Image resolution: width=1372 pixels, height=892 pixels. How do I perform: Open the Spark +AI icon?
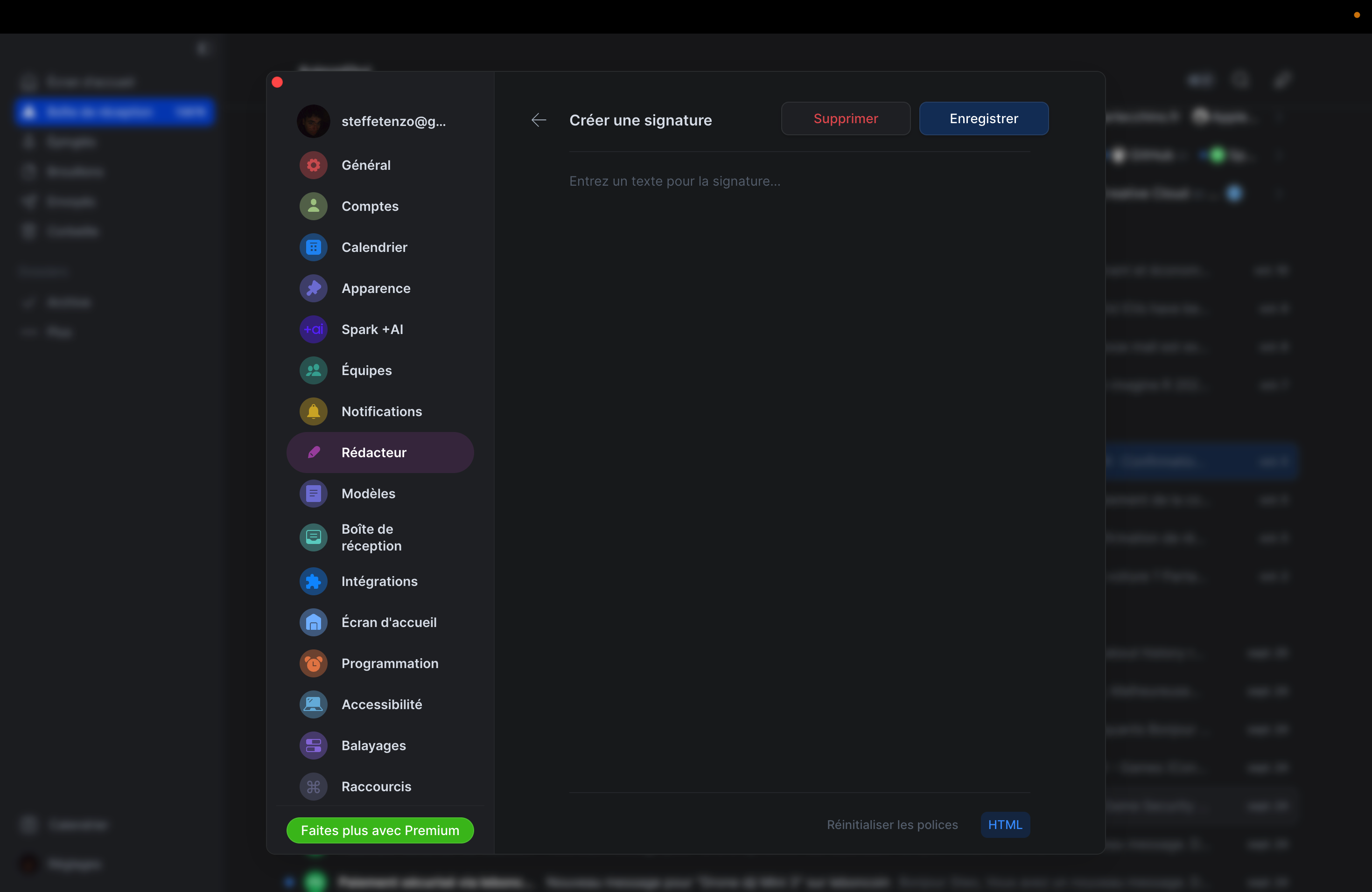(313, 330)
